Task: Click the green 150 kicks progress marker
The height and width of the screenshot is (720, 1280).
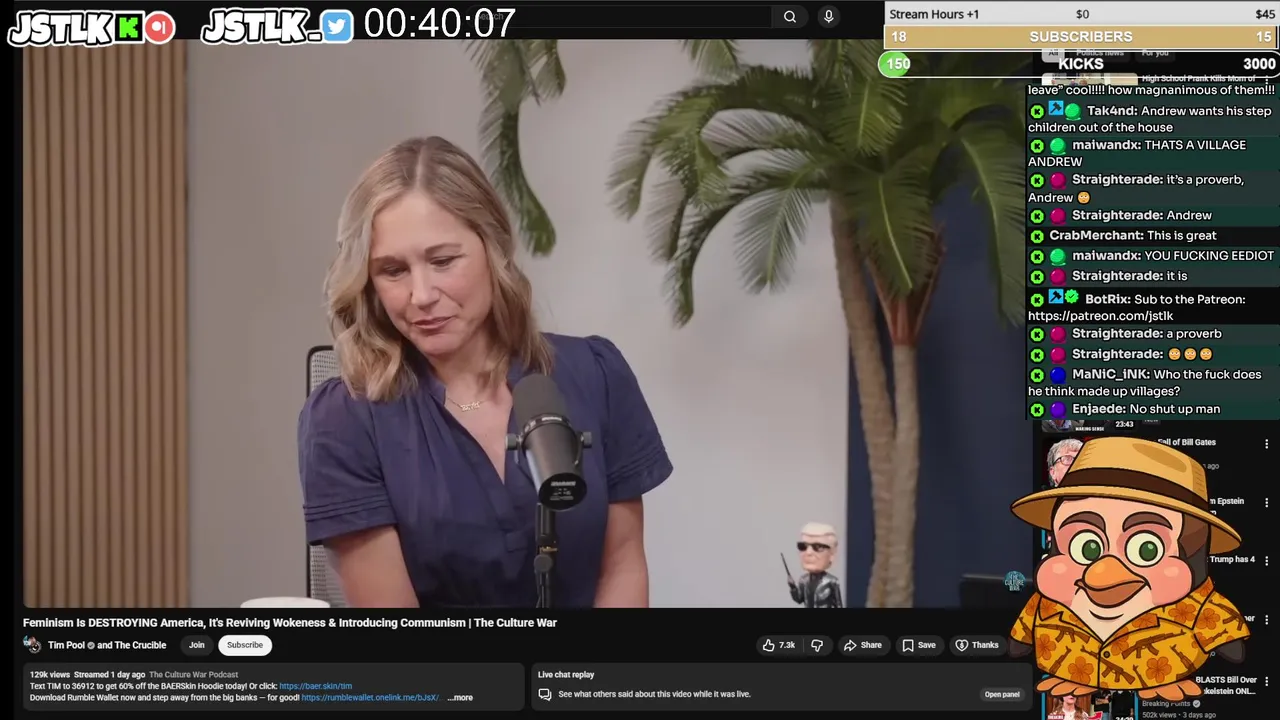Action: pyautogui.click(x=897, y=64)
